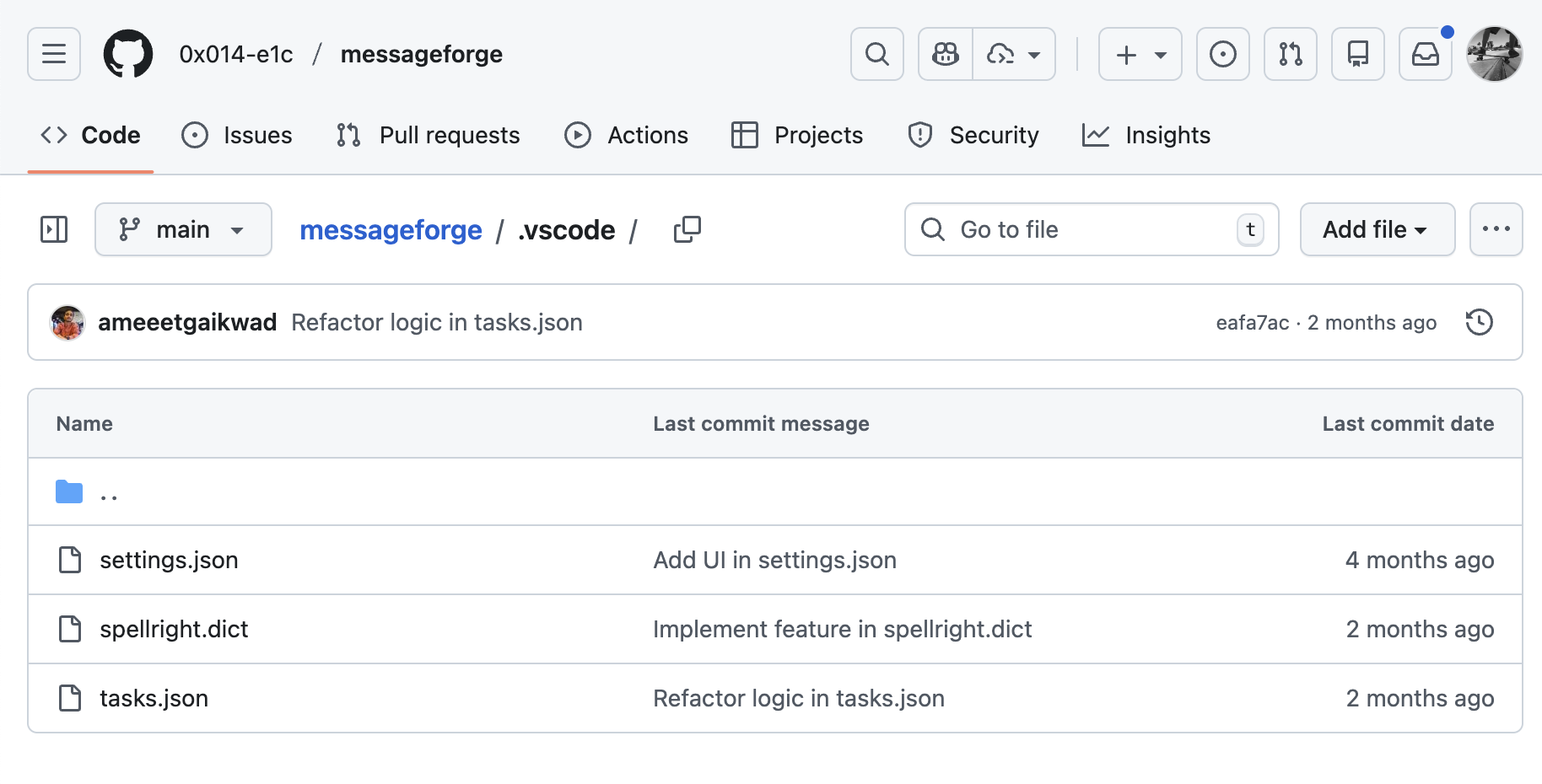1542x784 pixels.
Task: Open the more options ellipsis menu
Action: (1496, 229)
